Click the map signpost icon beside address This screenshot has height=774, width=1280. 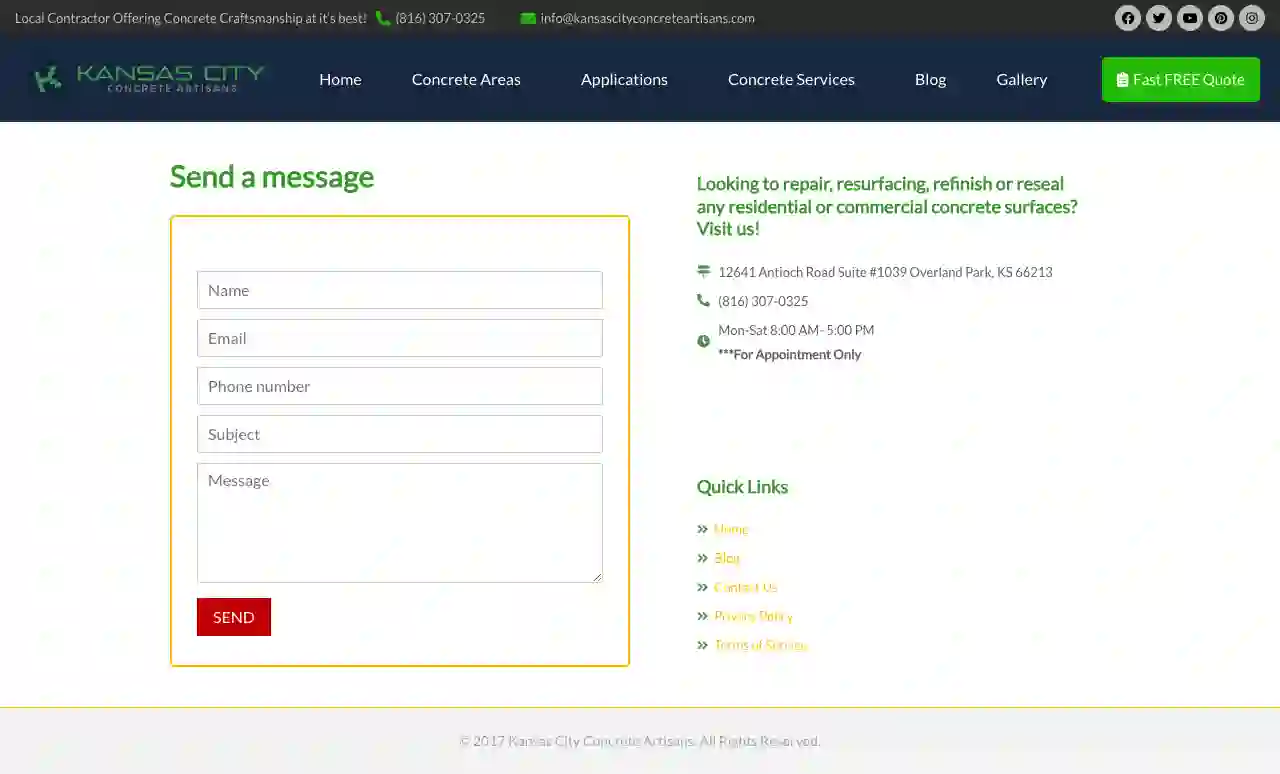point(703,272)
